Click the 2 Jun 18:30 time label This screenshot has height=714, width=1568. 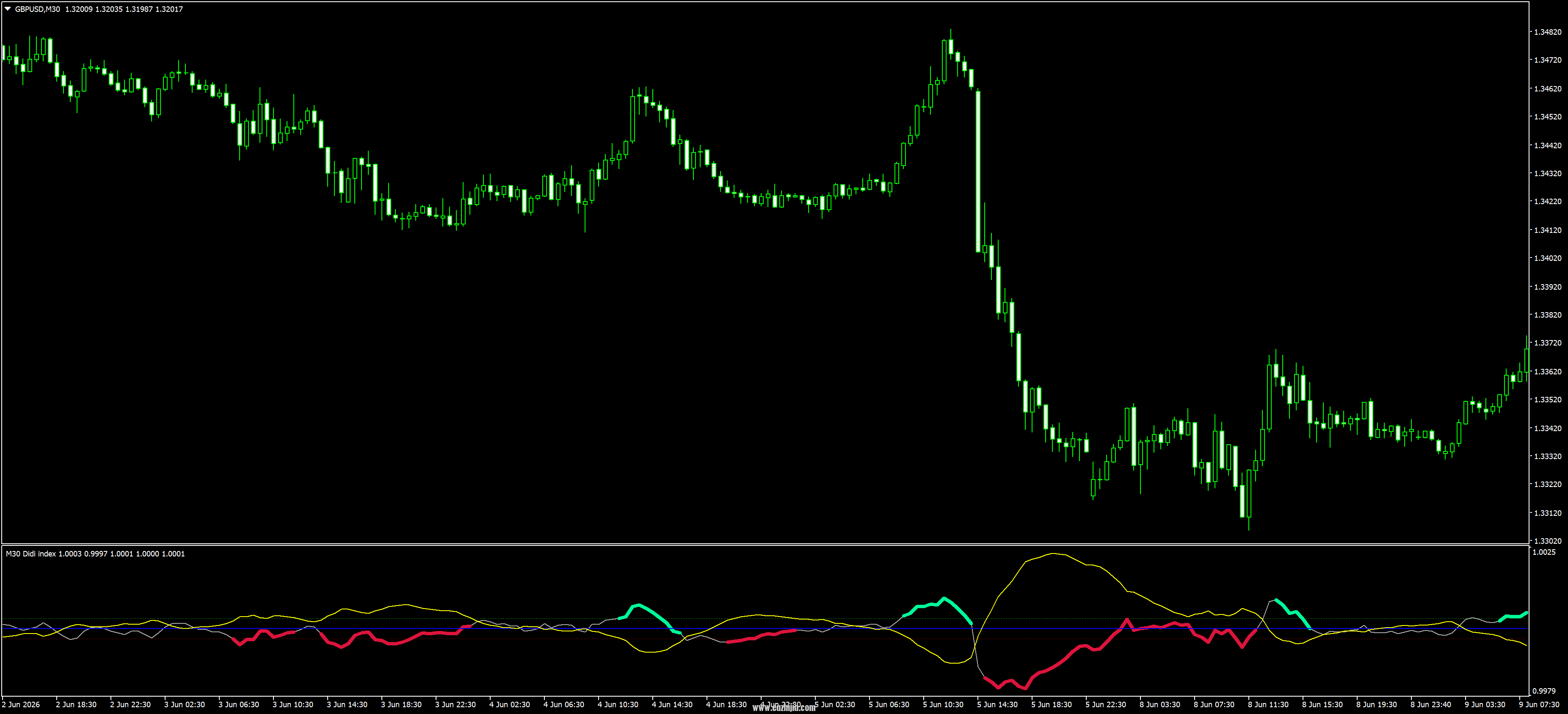[76, 704]
